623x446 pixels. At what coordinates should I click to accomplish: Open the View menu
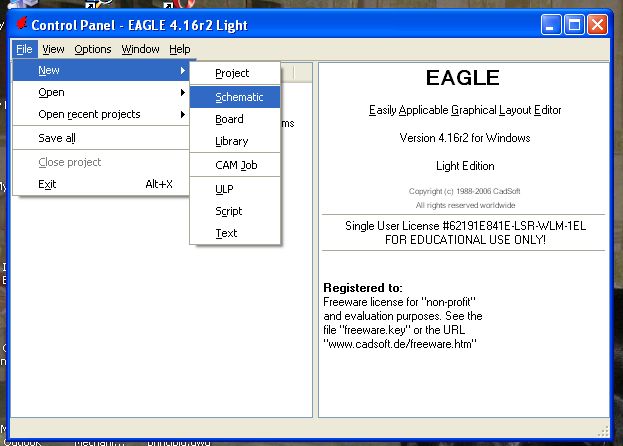click(53, 49)
